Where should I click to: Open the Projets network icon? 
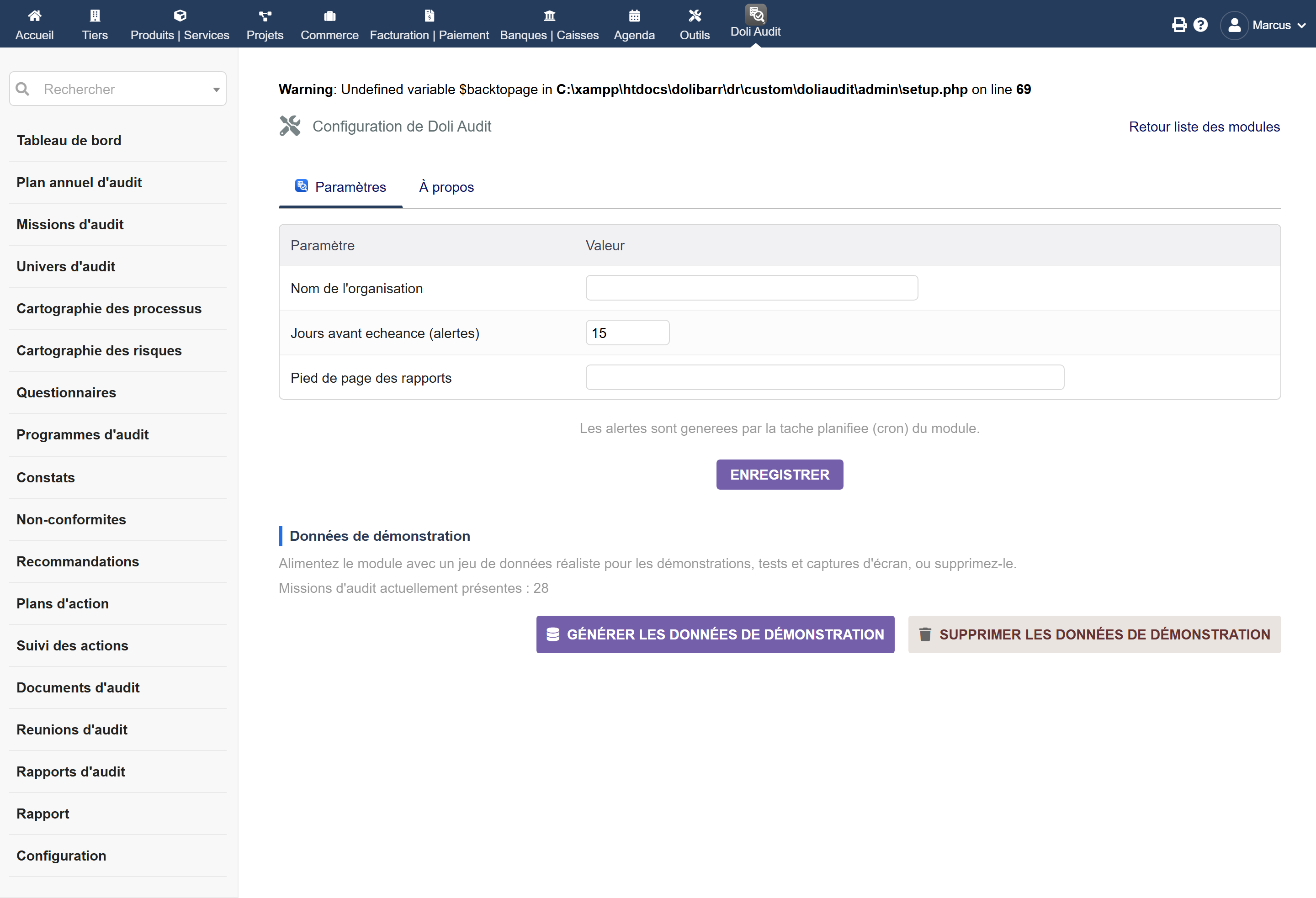click(265, 15)
